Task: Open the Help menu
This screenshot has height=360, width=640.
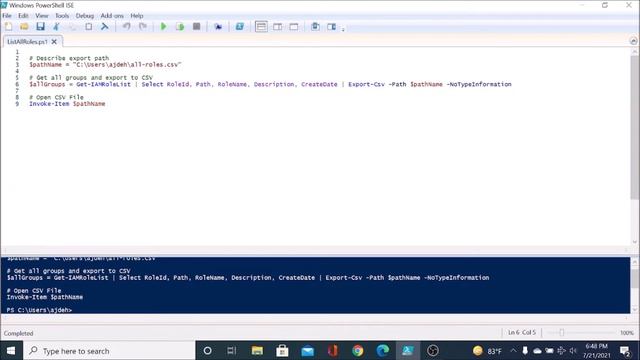Action: click(137, 16)
